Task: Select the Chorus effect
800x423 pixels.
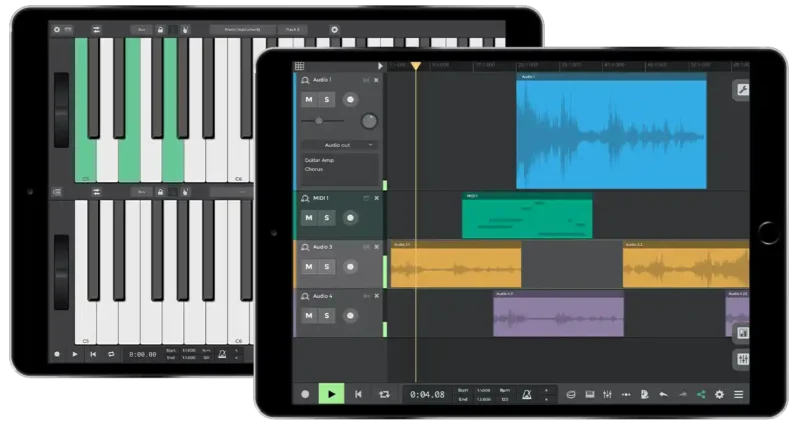Action: point(314,169)
